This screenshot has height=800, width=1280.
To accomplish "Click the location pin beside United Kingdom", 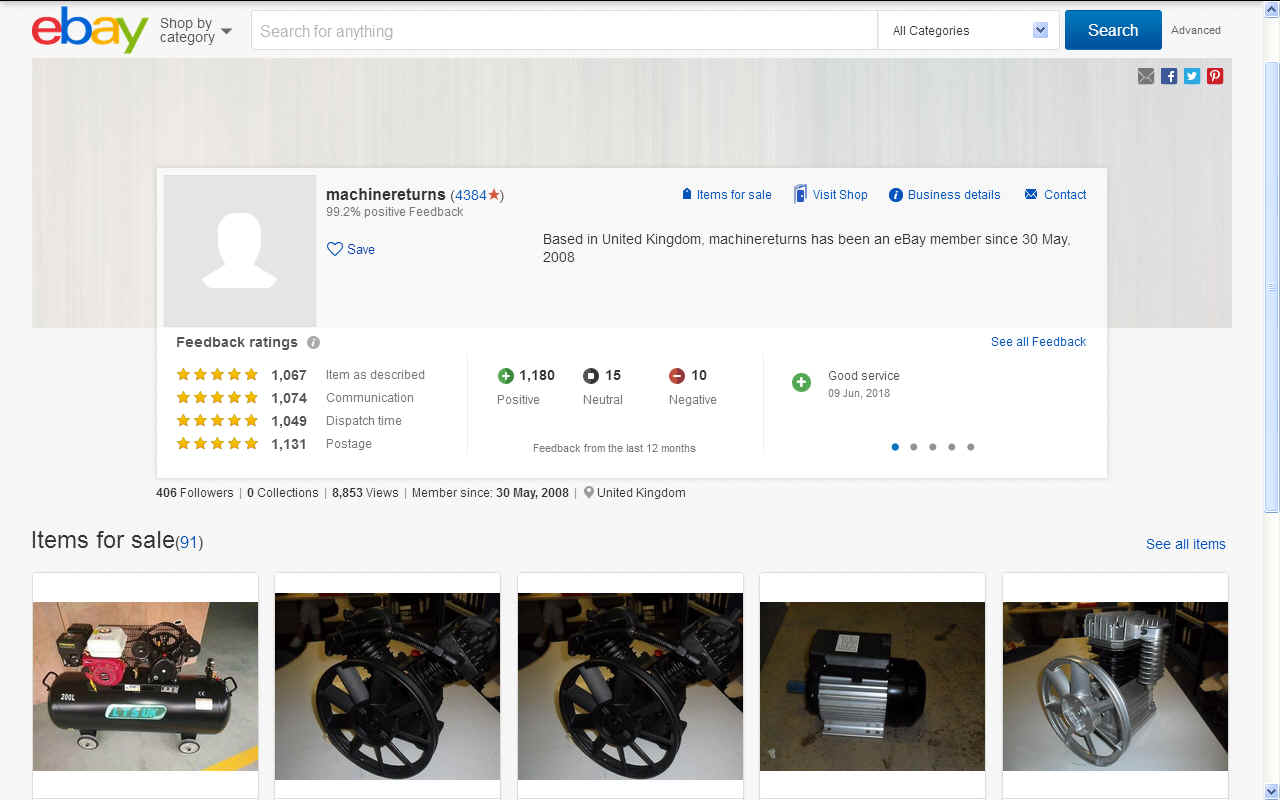I will pyautogui.click(x=589, y=493).
